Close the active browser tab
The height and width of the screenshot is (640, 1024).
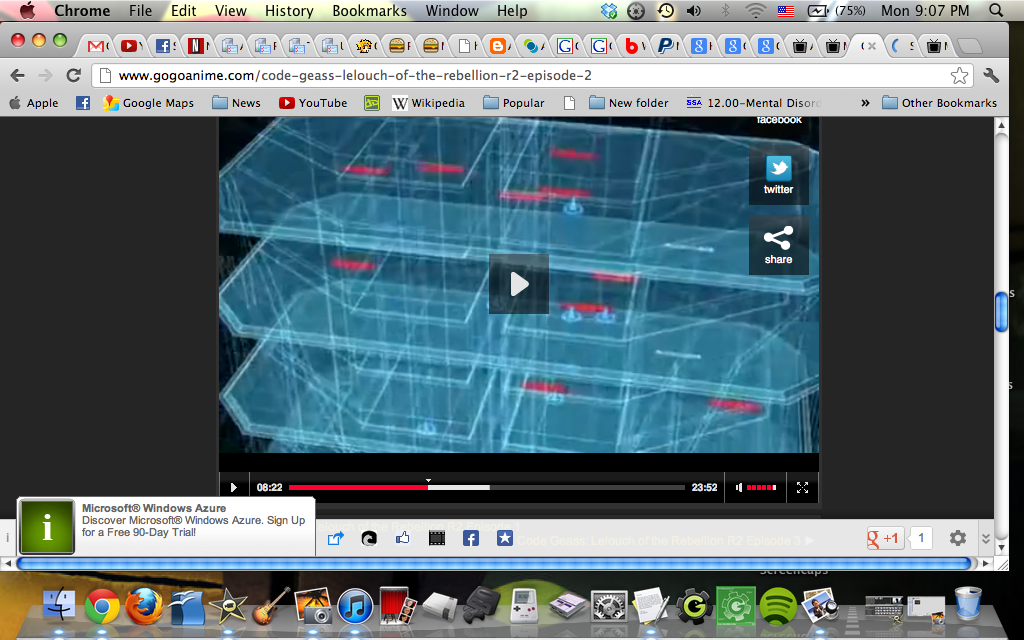click(872, 46)
